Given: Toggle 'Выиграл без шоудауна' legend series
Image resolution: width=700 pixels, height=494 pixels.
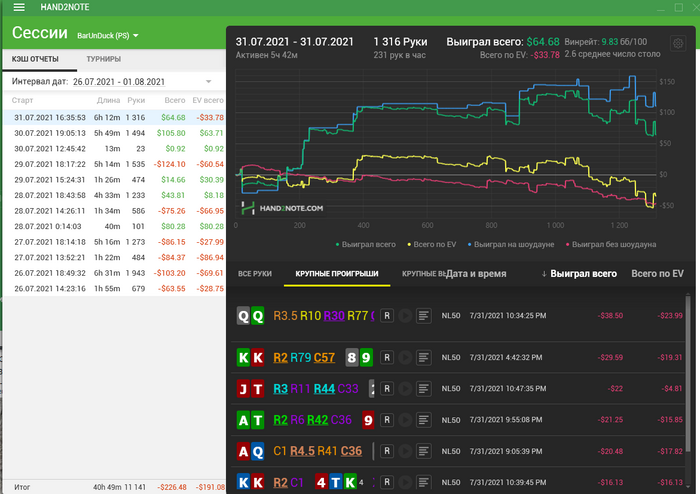Looking at the screenshot, I should 611,245.
